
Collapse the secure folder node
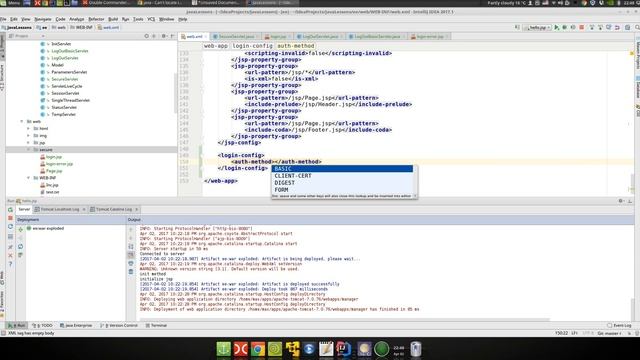[29, 149]
